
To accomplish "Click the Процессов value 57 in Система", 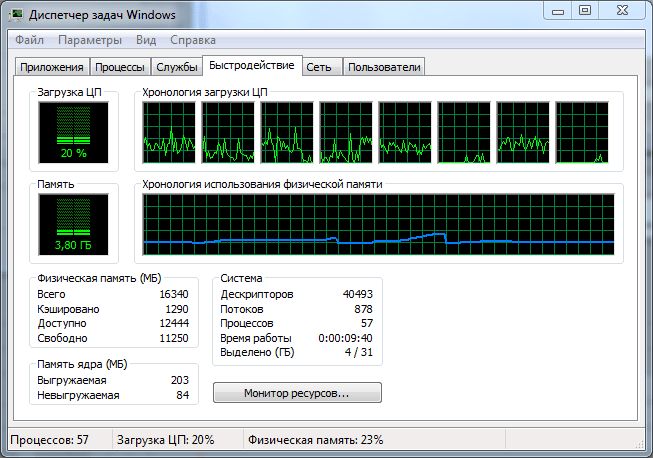I will [x=367, y=323].
